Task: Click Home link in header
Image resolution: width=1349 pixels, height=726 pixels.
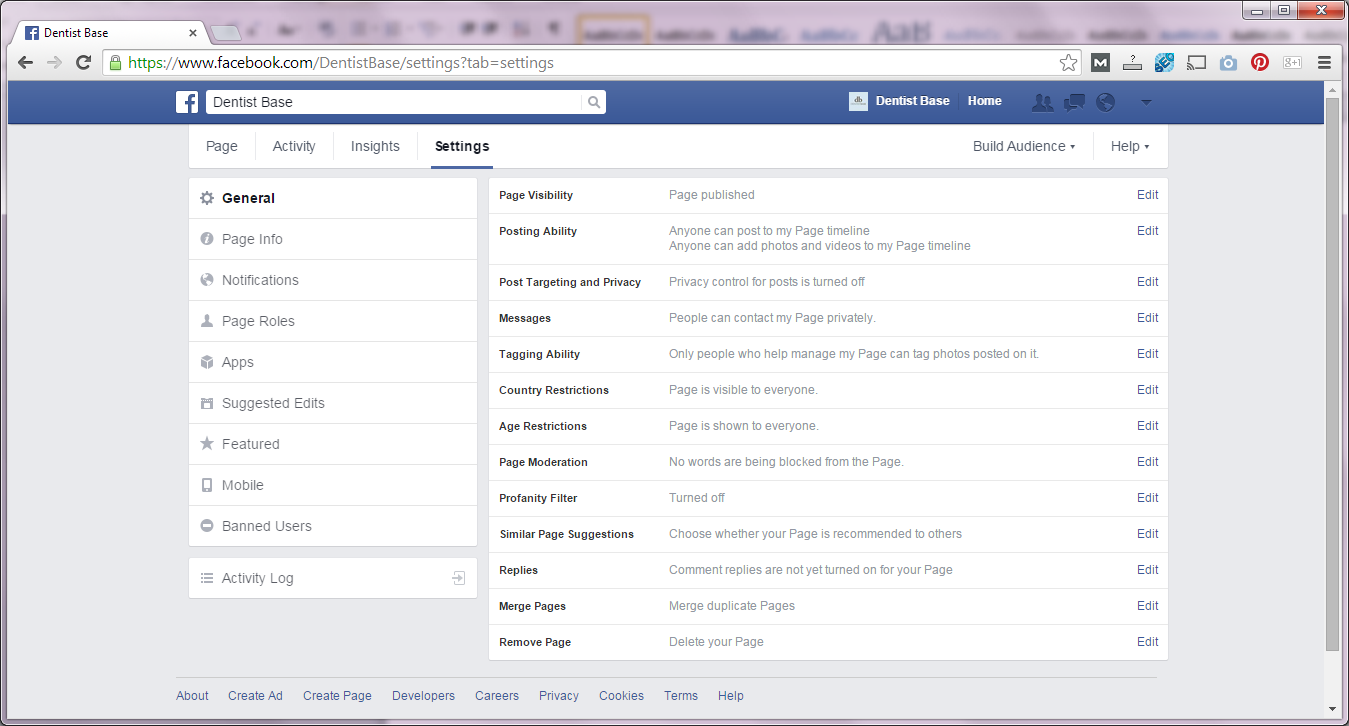Action: pyautogui.click(x=984, y=101)
